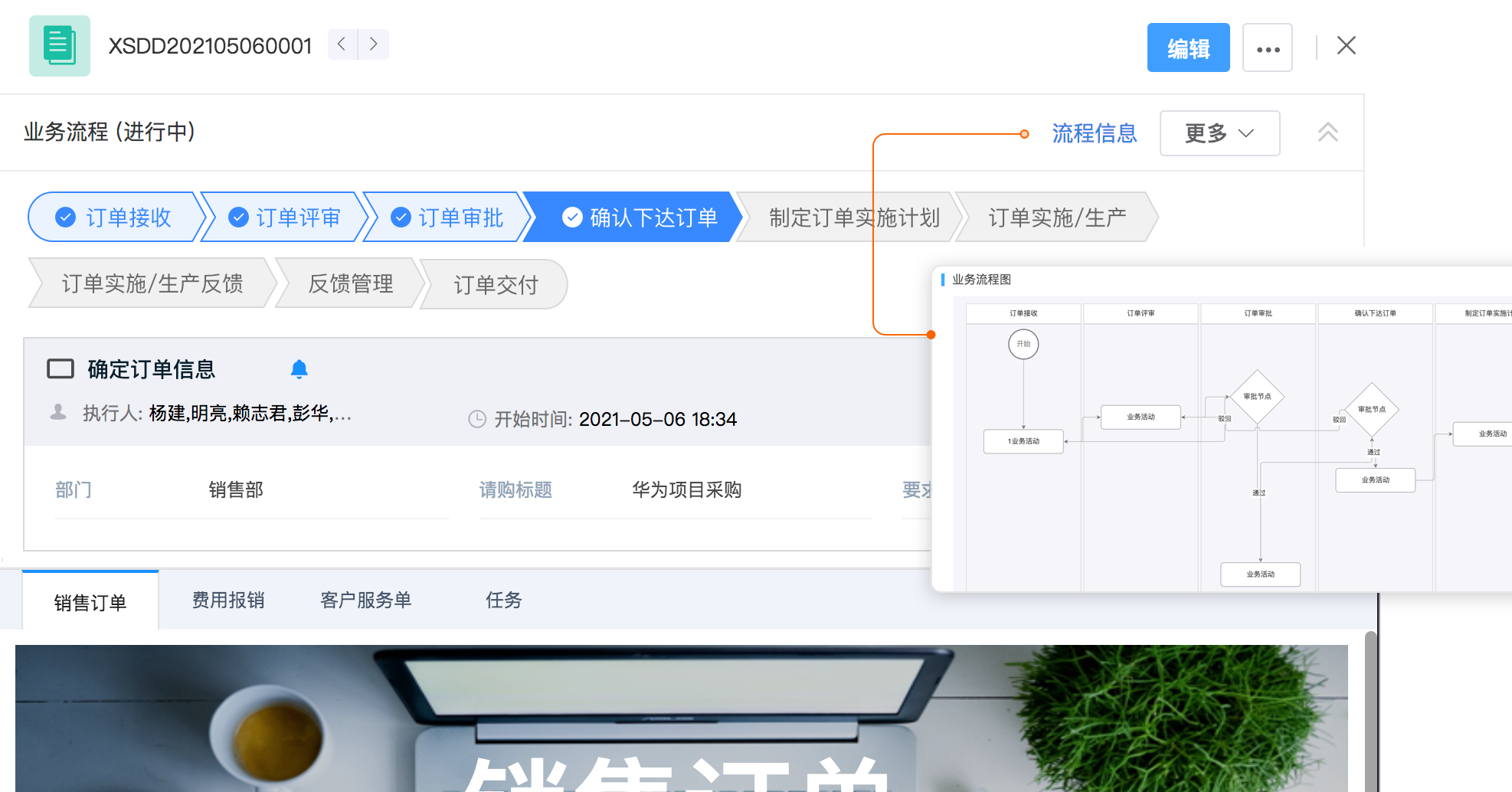Click the order number XSDD202105060001
The height and width of the screenshot is (792, 1512).
210,46
